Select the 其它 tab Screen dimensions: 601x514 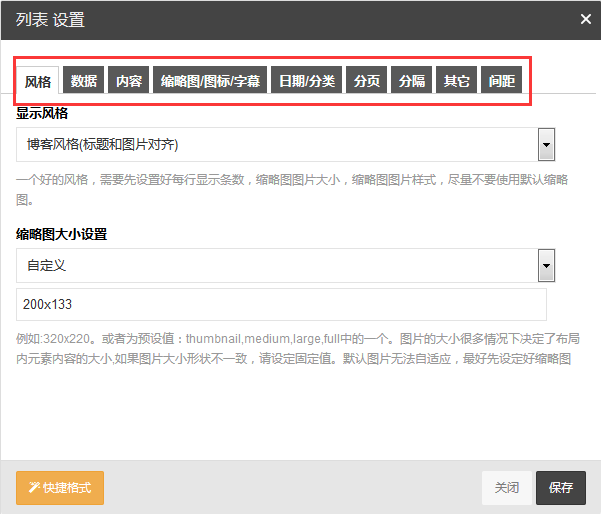[x=456, y=80]
